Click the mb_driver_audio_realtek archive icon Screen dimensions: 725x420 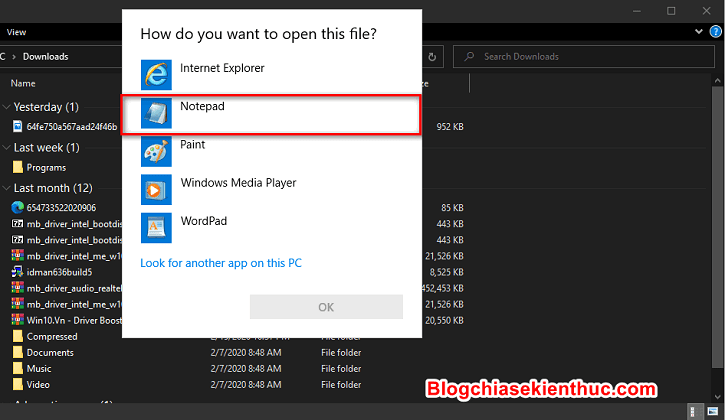click(18, 288)
